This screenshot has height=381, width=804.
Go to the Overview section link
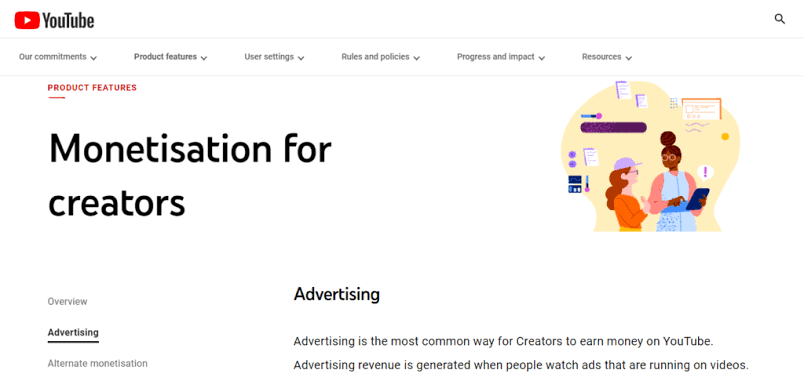pyautogui.click(x=68, y=302)
